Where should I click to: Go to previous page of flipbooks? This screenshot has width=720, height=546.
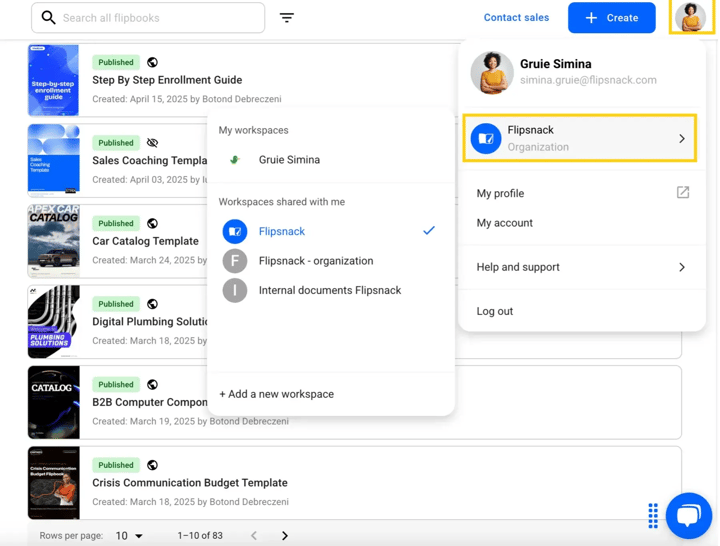(x=254, y=535)
